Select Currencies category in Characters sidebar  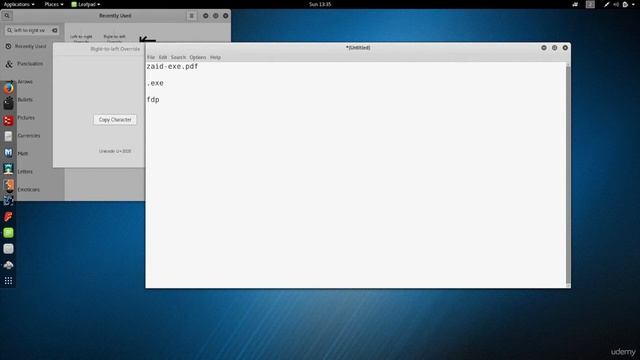click(x=29, y=136)
